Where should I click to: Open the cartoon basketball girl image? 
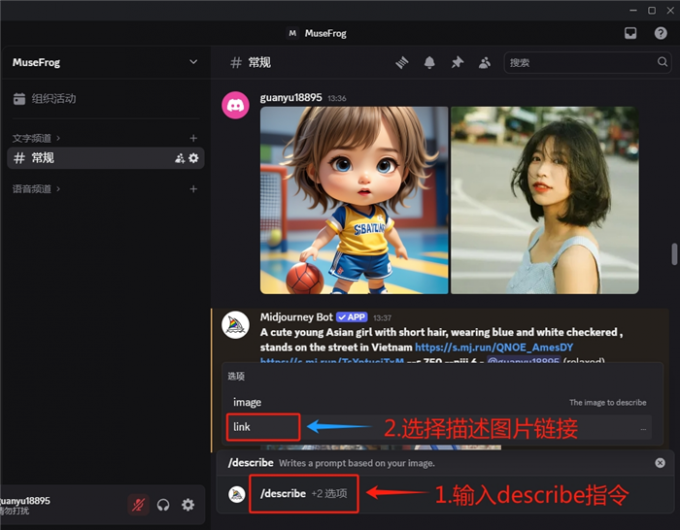click(x=354, y=200)
